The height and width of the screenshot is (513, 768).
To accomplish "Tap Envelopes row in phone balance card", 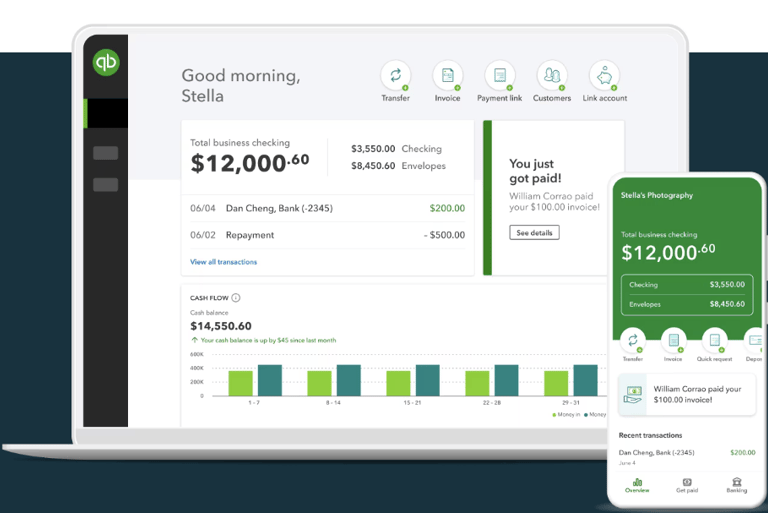I will (687, 304).
